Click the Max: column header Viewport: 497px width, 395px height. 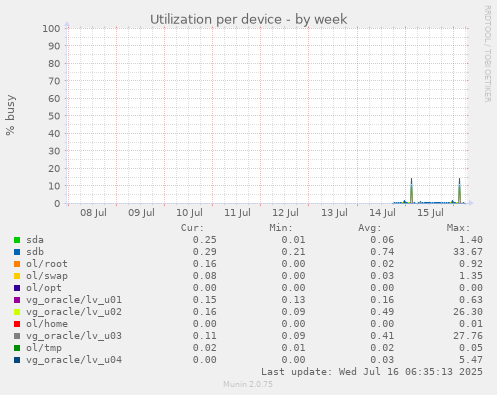tap(458, 228)
